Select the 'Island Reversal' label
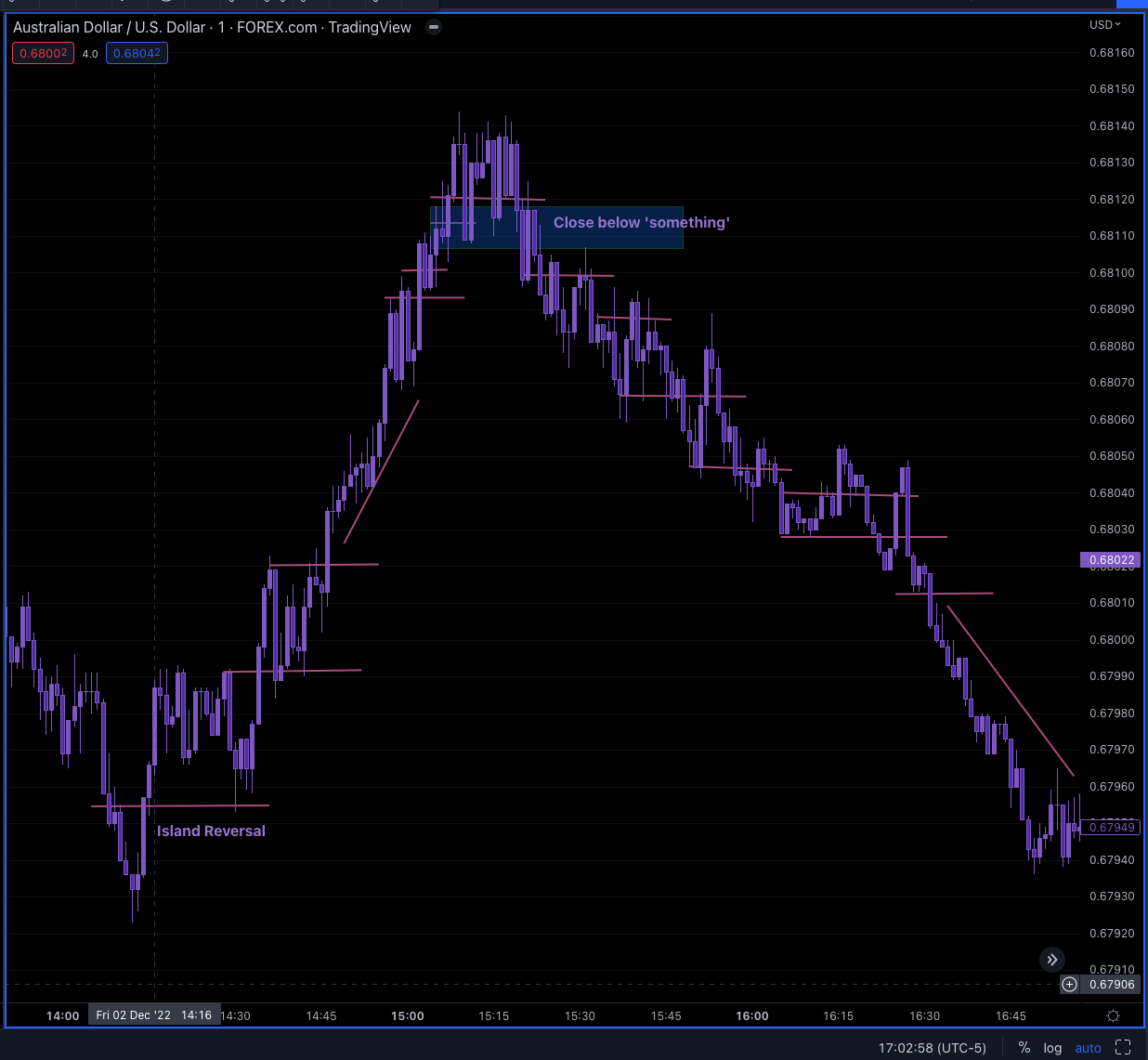Viewport: 1148px width, 1060px height. pos(211,831)
